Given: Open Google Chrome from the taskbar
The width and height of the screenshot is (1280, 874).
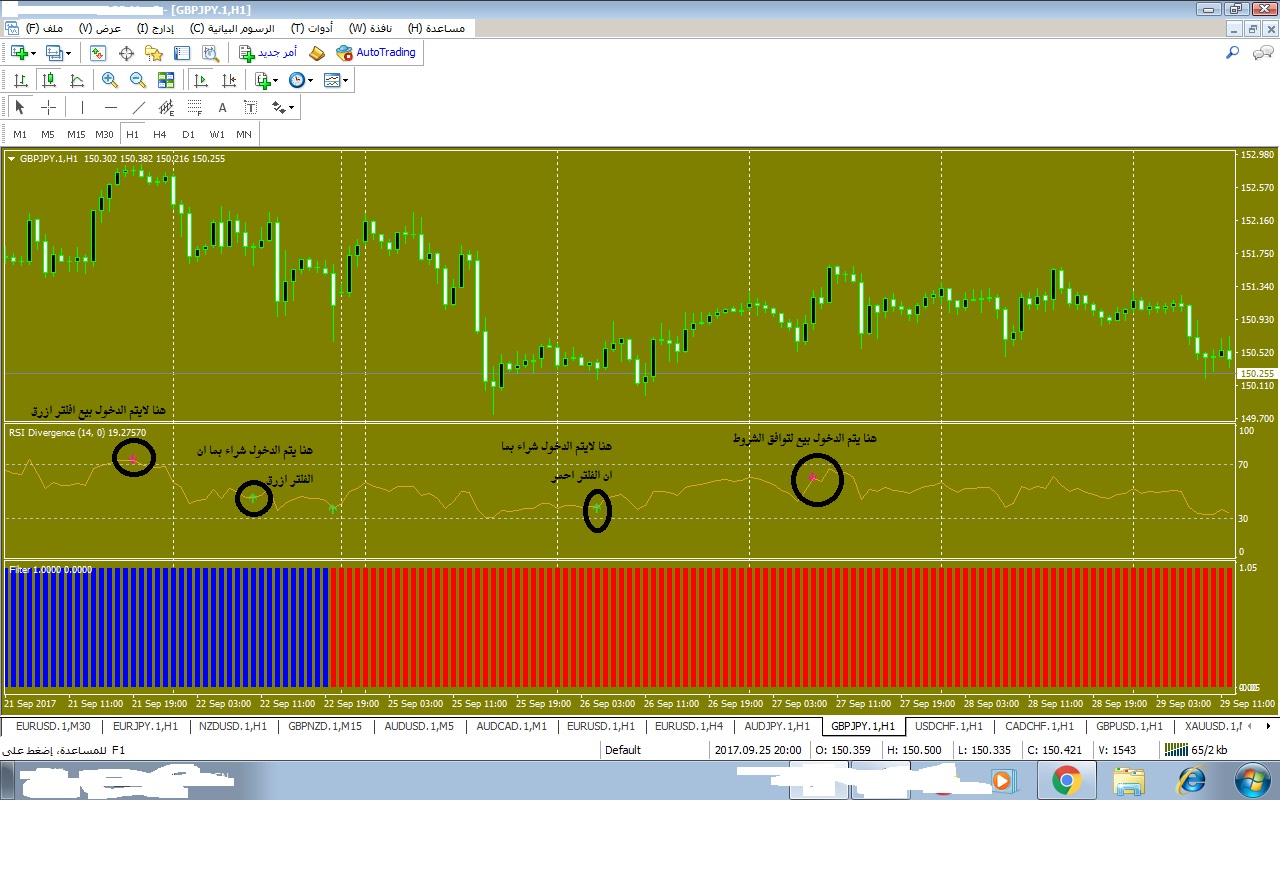Looking at the screenshot, I should click(1066, 779).
